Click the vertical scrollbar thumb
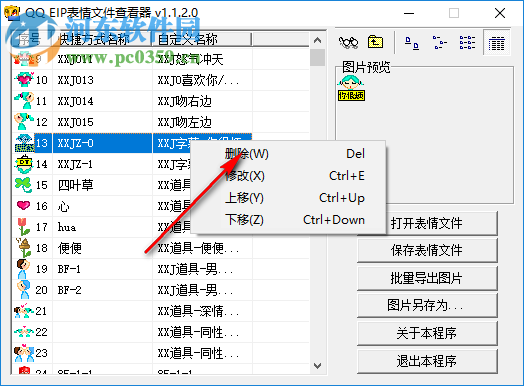 pyautogui.click(x=317, y=57)
